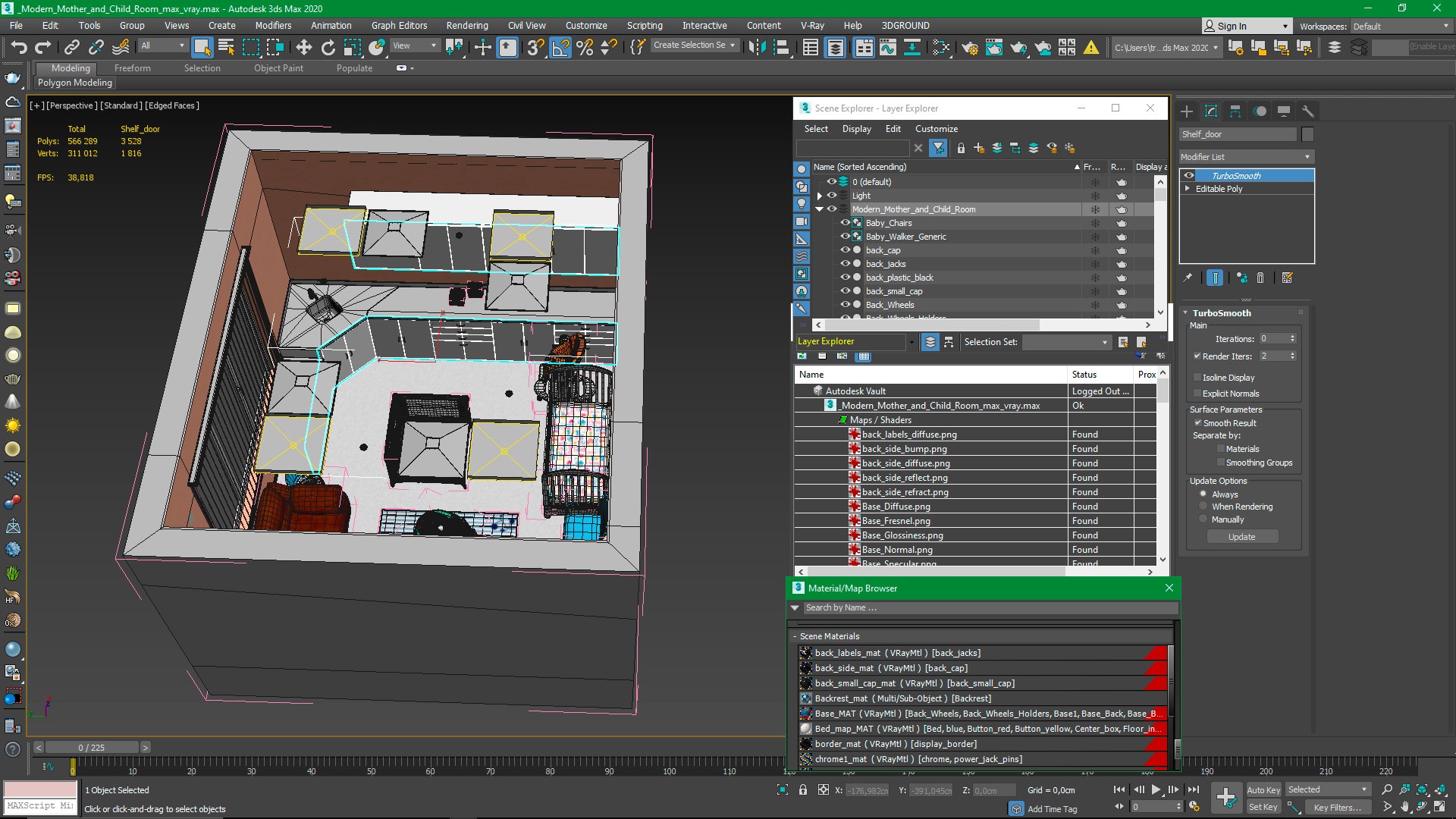Activate the Select and Link tool
Screen dimensions: 1456x819
pos(71,47)
